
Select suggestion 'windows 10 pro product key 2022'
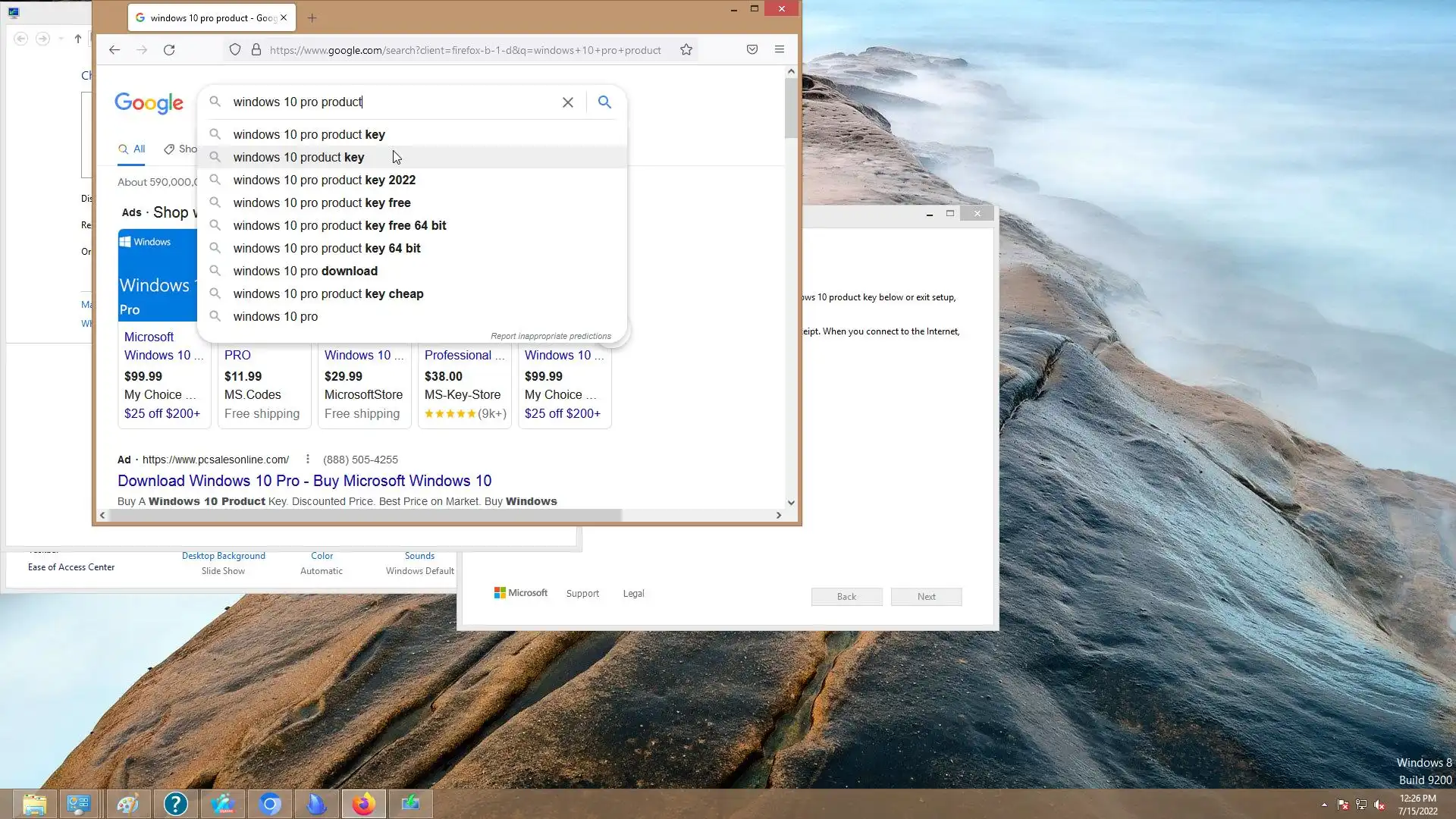pos(325,180)
